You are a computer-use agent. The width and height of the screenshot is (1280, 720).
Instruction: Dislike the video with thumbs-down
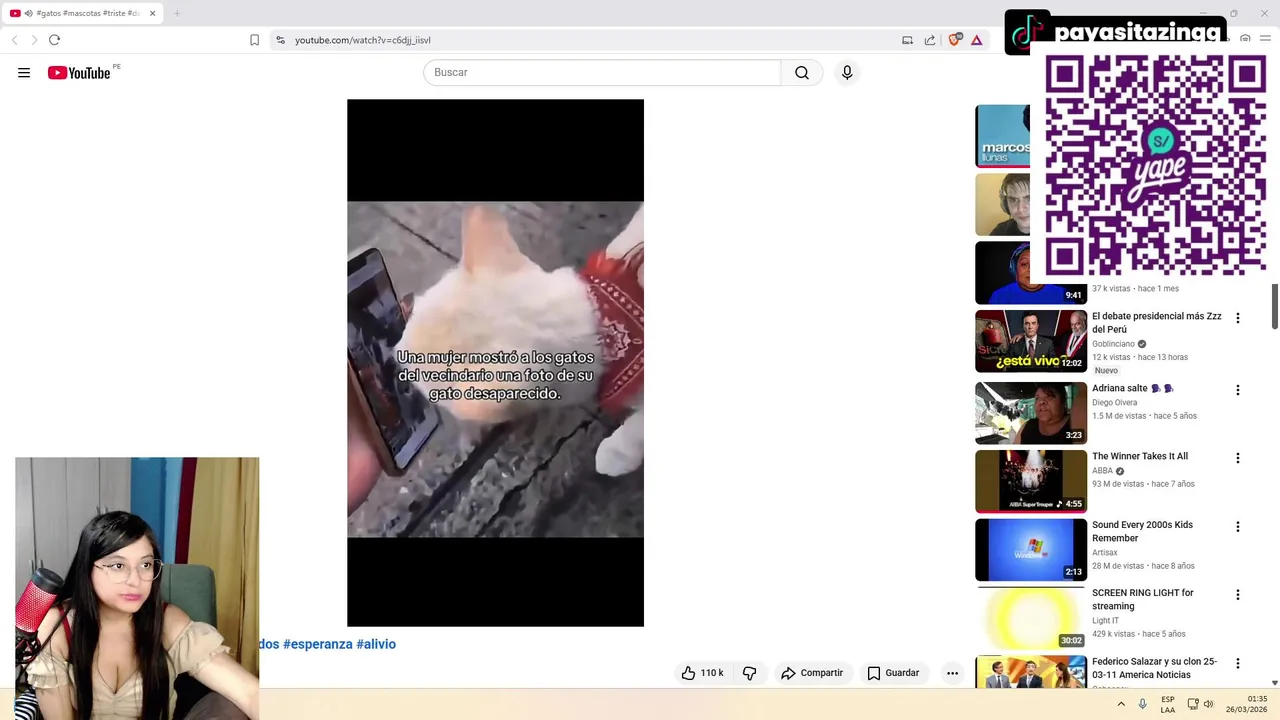(x=749, y=673)
